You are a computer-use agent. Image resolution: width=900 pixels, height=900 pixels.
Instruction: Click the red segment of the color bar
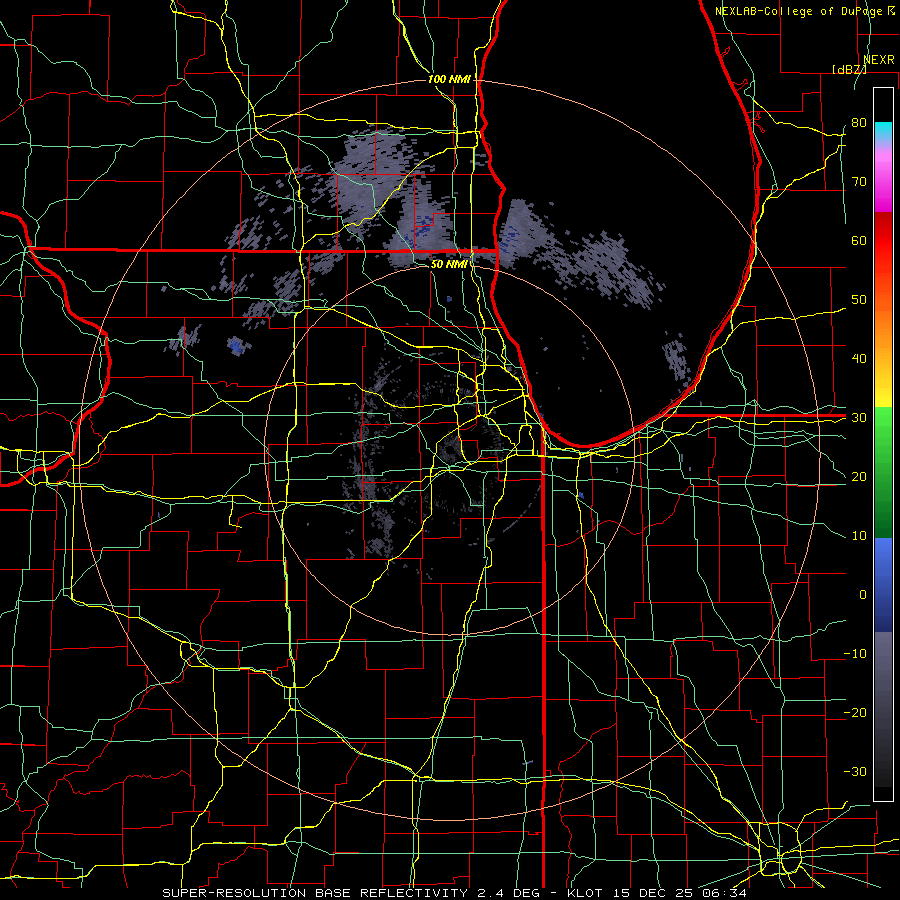pyautogui.click(x=883, y=242)
